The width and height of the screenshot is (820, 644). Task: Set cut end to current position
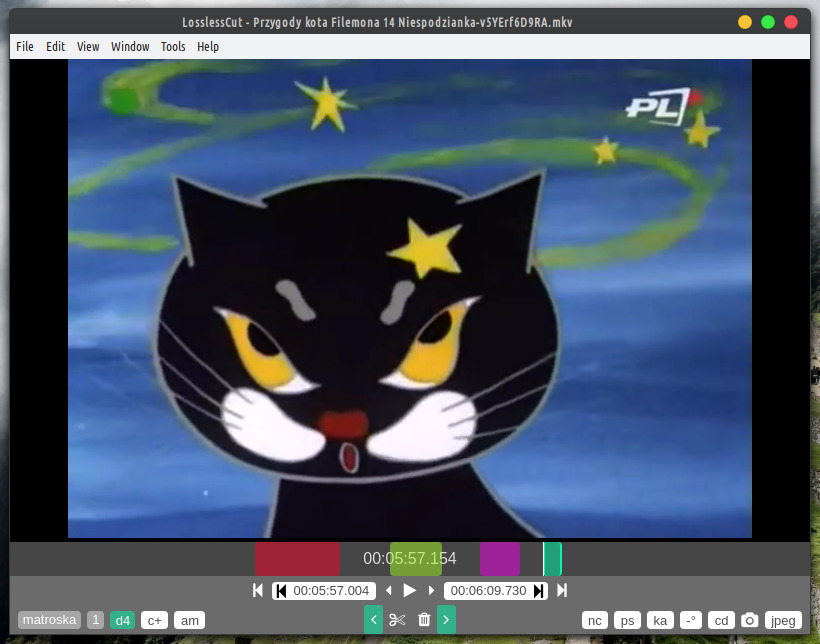[x=538, y=591]
